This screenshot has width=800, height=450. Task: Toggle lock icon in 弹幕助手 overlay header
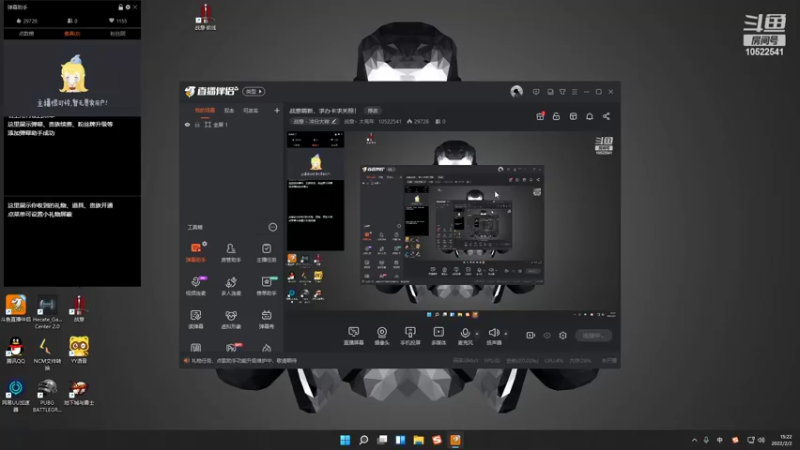[x=121, y=7]
